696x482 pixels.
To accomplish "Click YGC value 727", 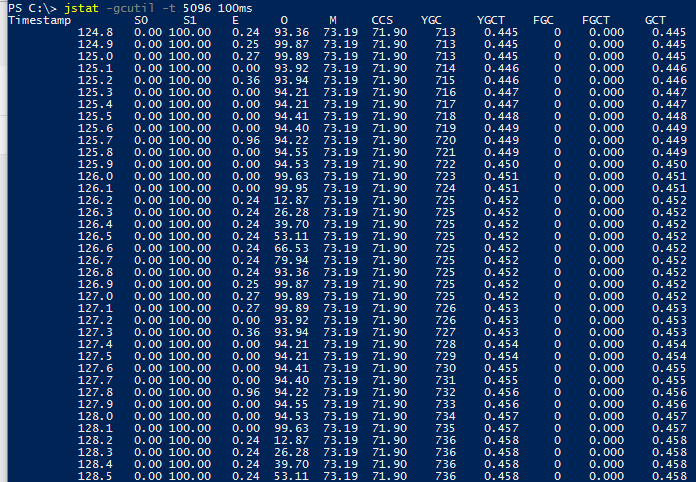I will coord(445,332).
